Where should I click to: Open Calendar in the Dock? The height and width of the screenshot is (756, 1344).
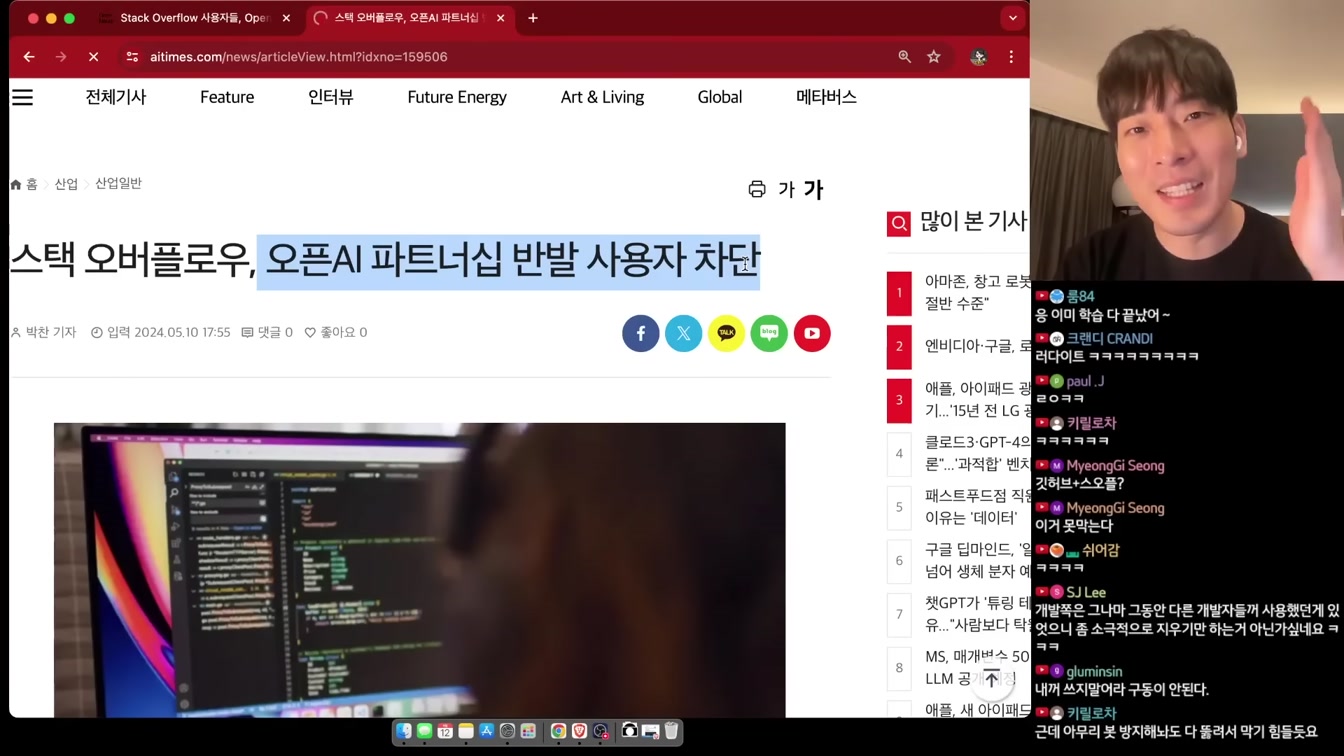[445, 731]
